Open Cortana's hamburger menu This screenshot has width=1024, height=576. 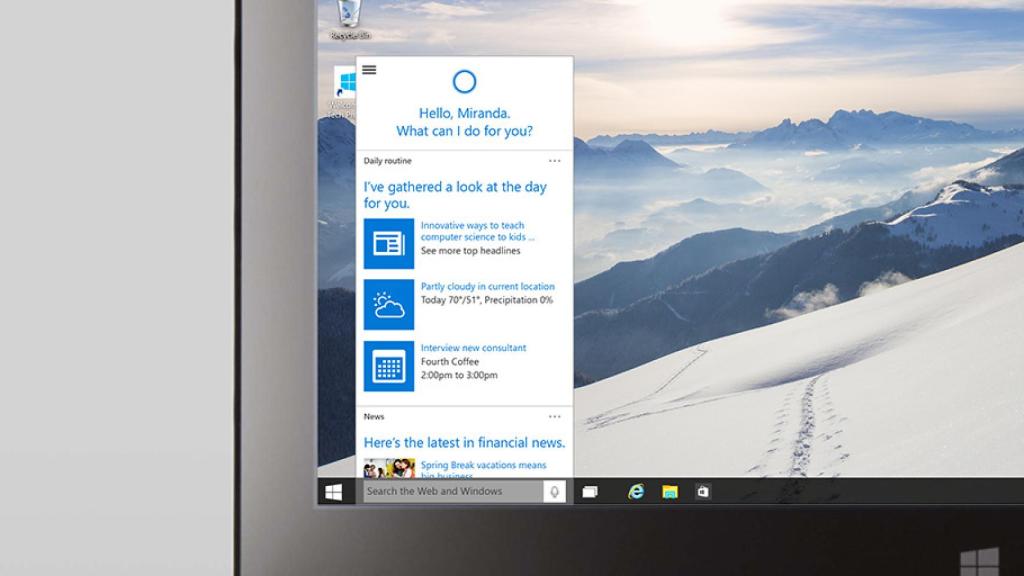[x=369, y=70]
